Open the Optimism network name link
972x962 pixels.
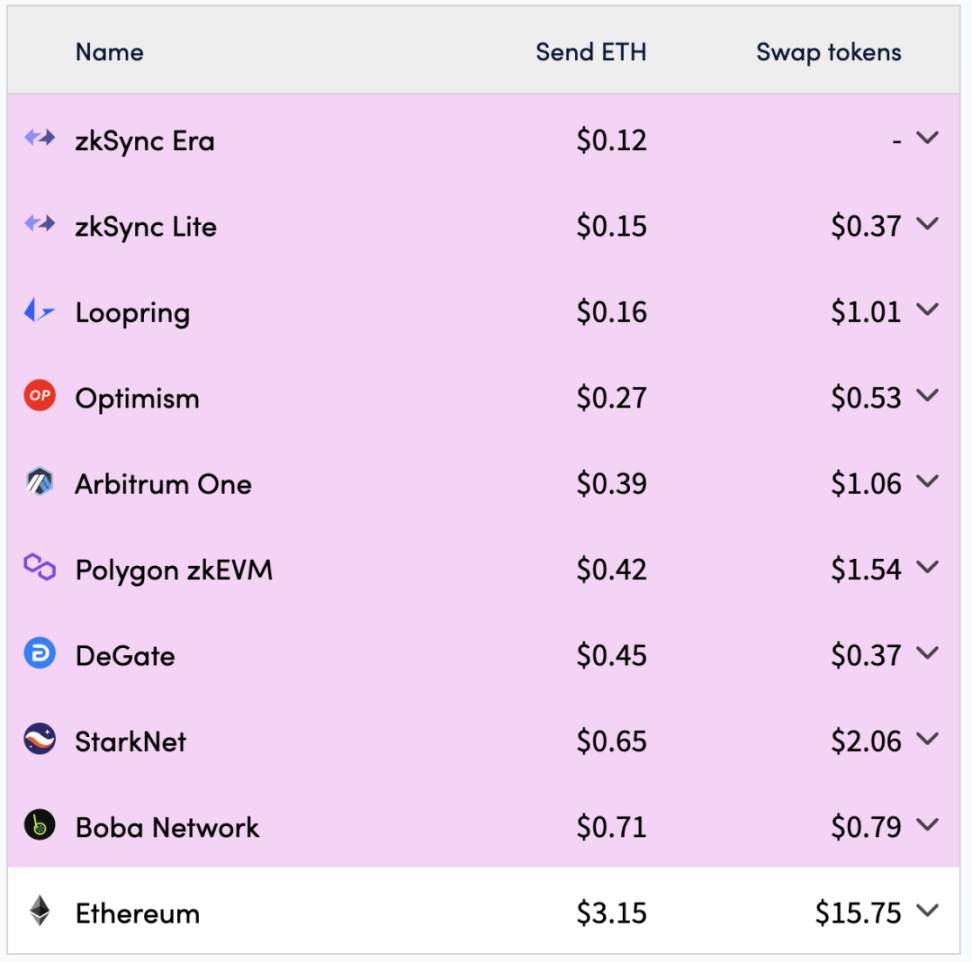pyautogui.click(x=138, y=399)
